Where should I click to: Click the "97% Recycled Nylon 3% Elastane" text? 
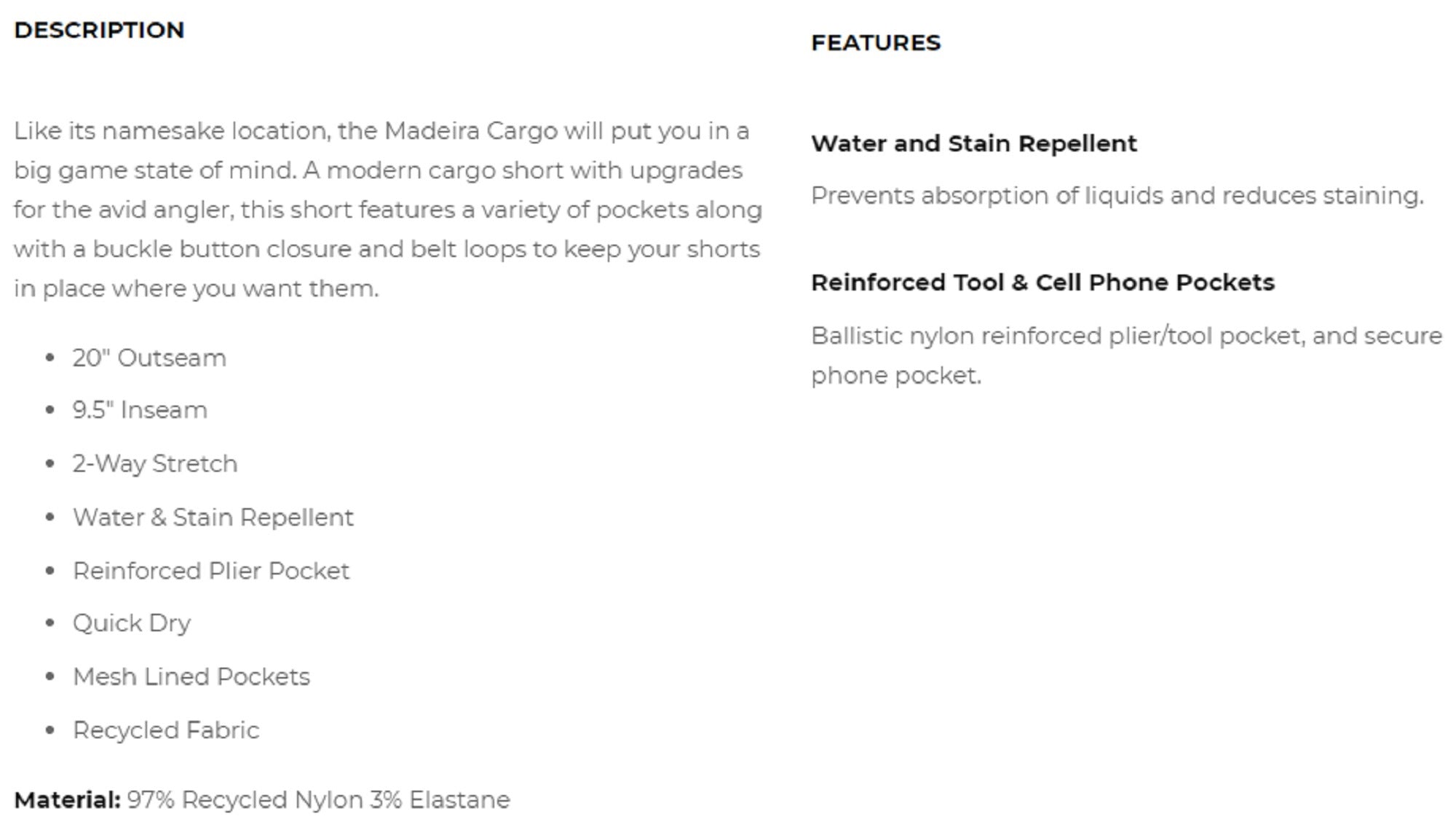tap(318, 800)
